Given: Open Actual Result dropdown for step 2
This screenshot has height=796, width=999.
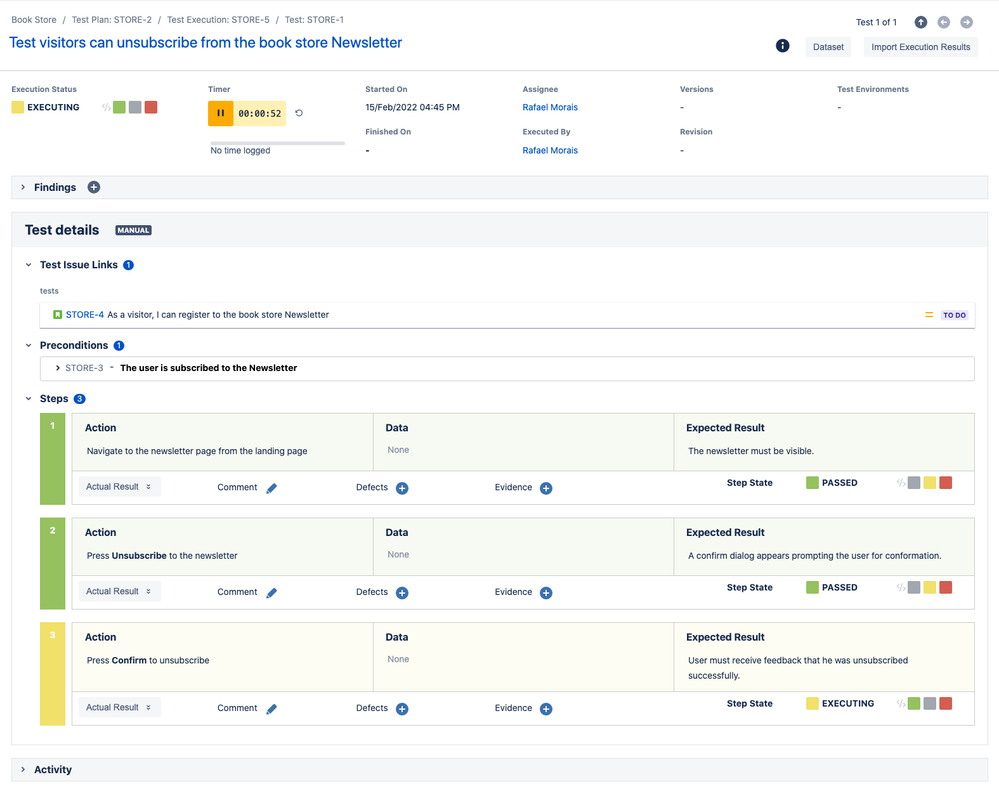Looking at the screenshot, I should pyautogui.click(x=119, y=591).
